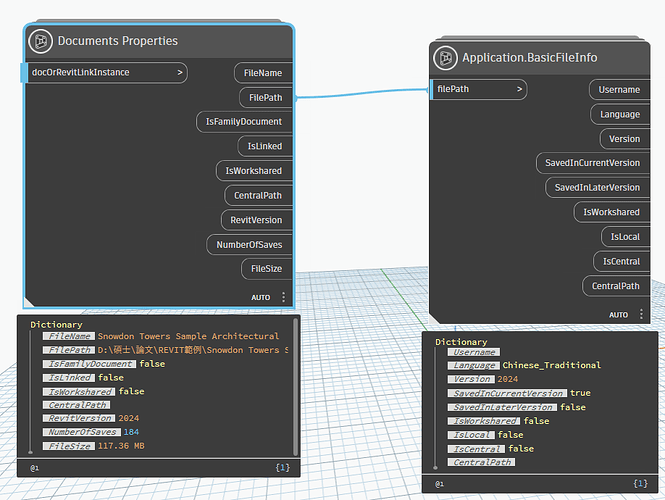This screenshot has width=665, height=500.
Task: Click AUTO lacing on BasicFileInfo node
Action: pyautogui.click(x=619, y=315)
